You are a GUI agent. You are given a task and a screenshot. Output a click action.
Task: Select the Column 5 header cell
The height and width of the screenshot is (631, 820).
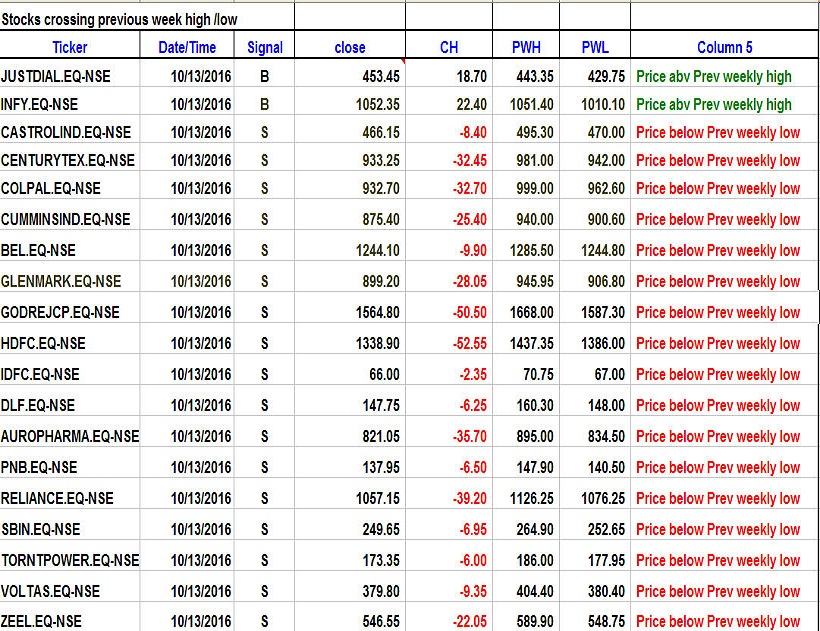pyautogui.click(x=725, y=47)
